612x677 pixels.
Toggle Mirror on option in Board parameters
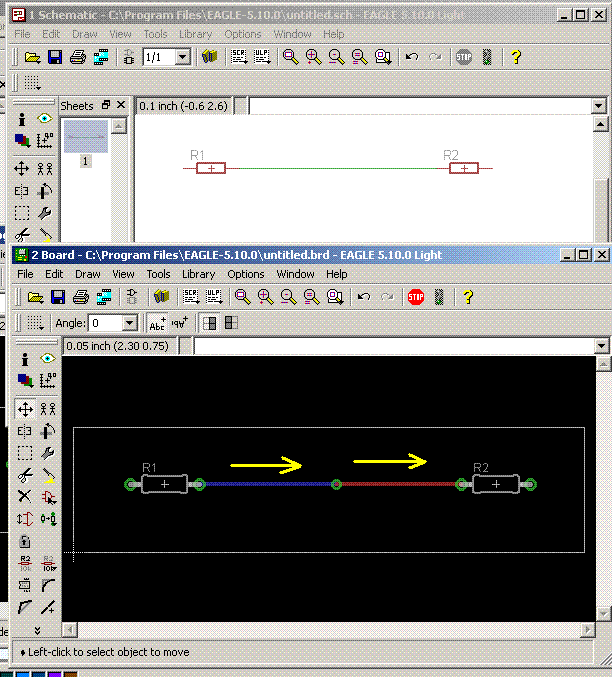(x=231, y=323)
